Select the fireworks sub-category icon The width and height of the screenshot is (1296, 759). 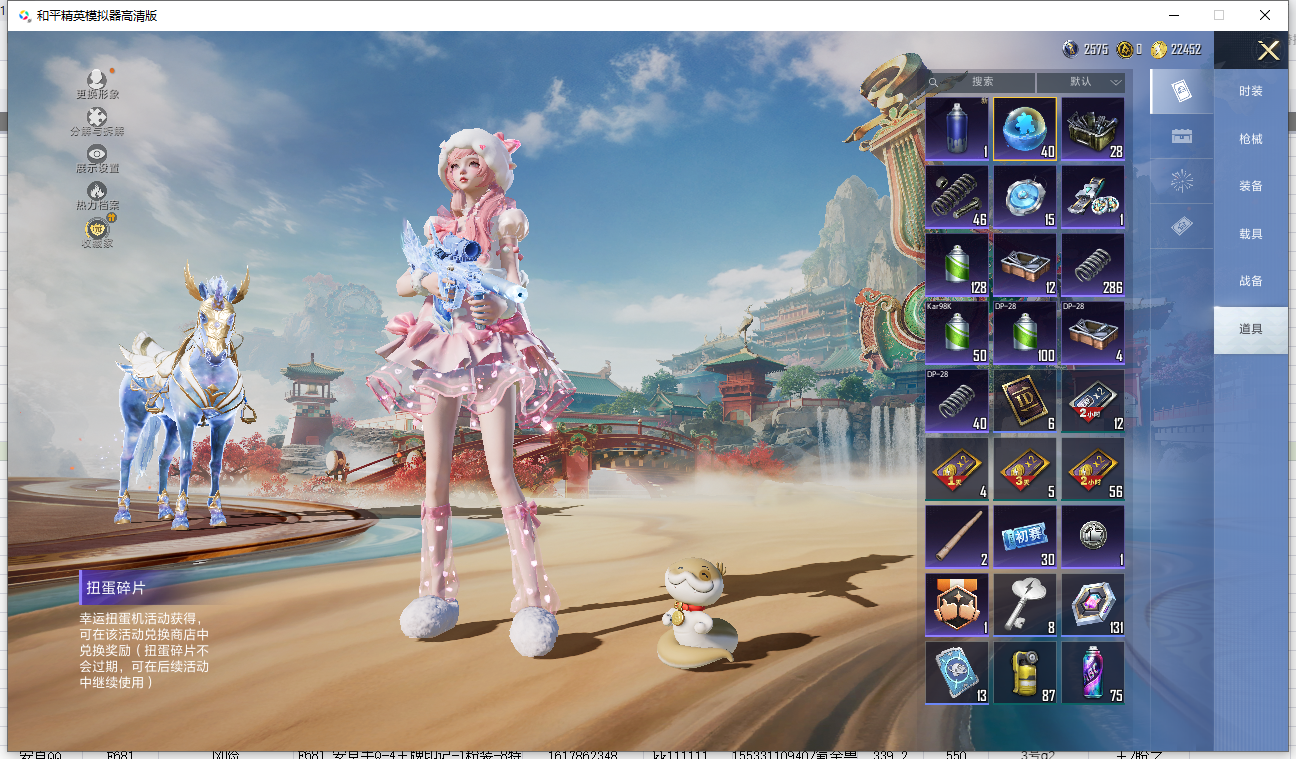click(x=1182, y=182)
